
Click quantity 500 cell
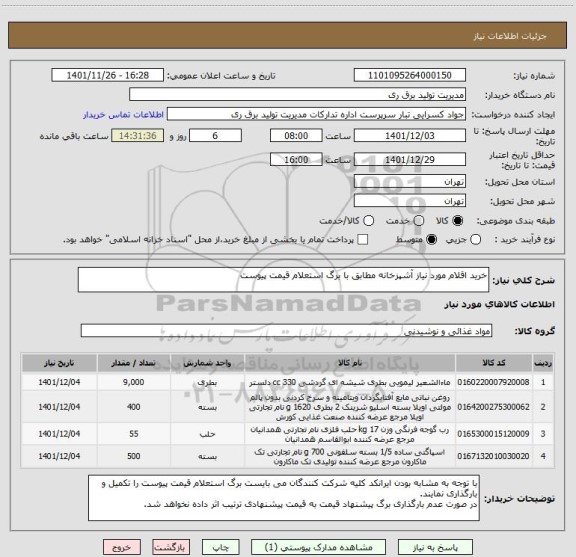pos(133,456)
